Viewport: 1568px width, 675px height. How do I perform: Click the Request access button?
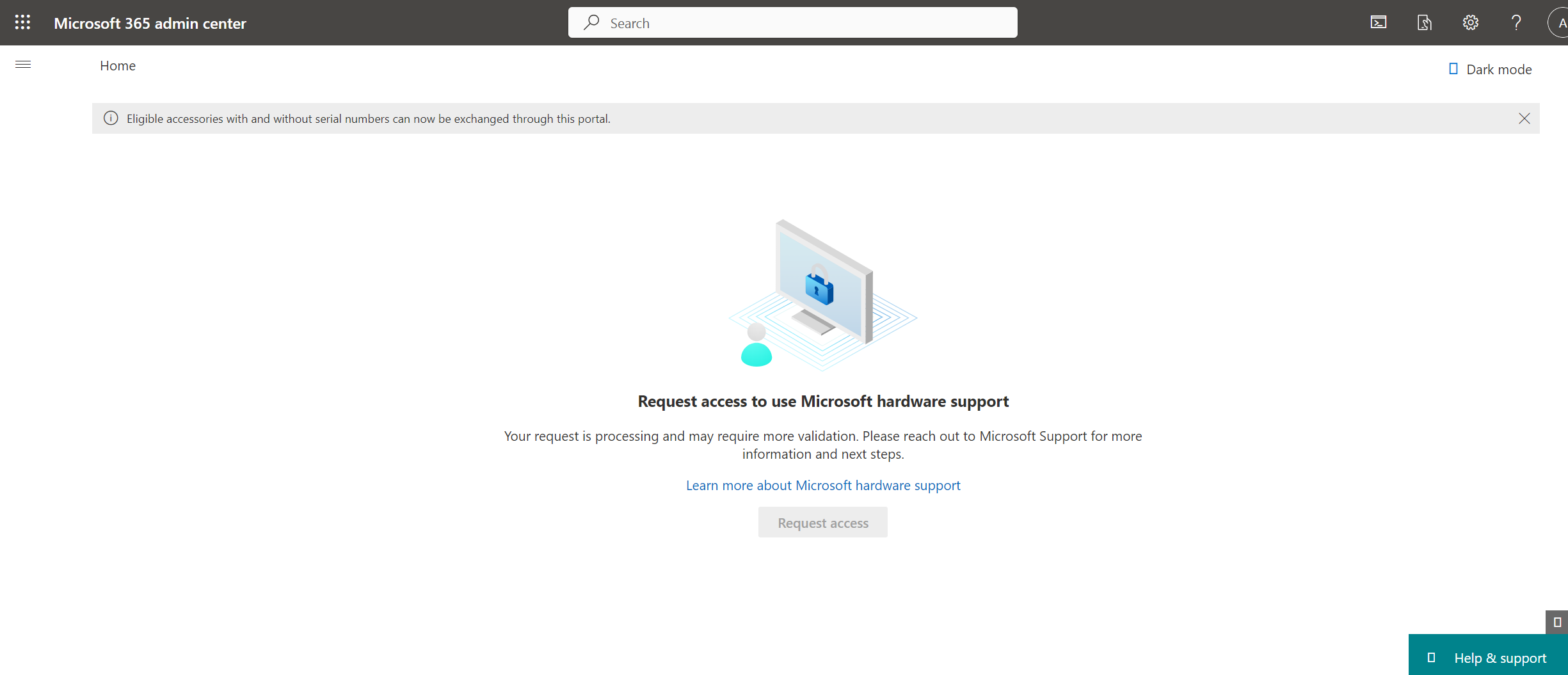tap(822, 522)
